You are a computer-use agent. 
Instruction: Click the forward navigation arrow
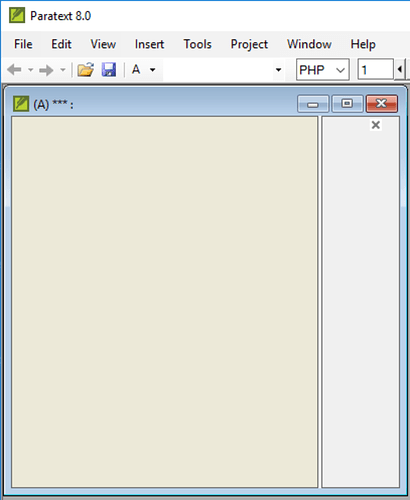[46, 70]
